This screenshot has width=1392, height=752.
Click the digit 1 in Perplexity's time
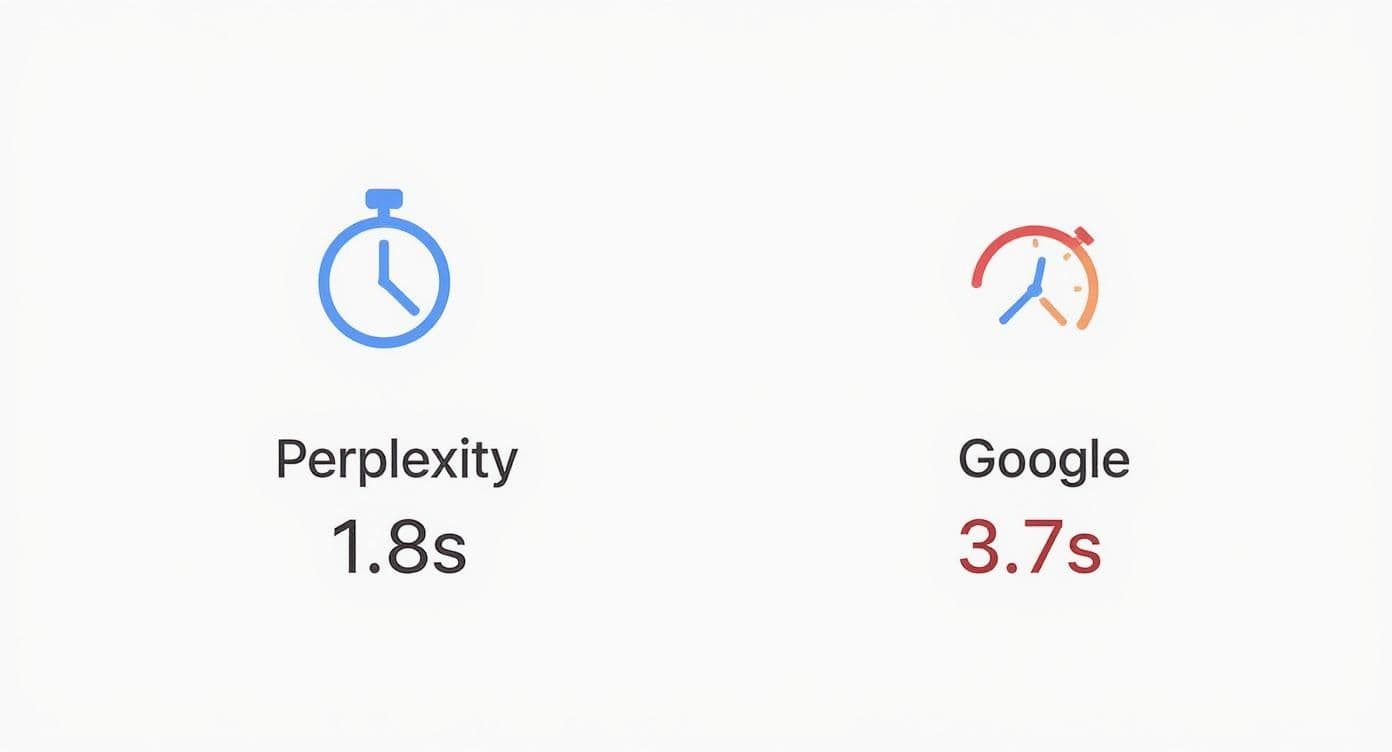[346, 547]
